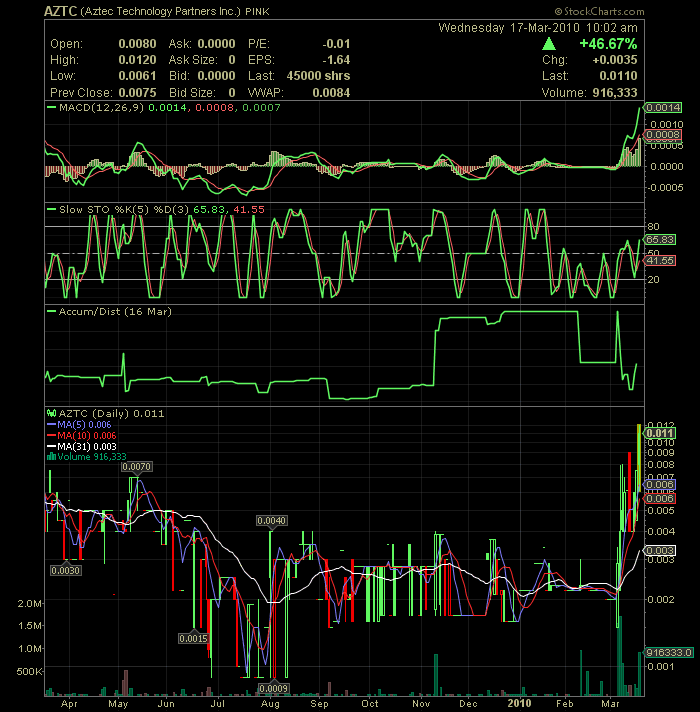The height and width of the screenshot is (712, 700).
Task: Click the EPS value -1.64
Action: (x=336, y=59)
